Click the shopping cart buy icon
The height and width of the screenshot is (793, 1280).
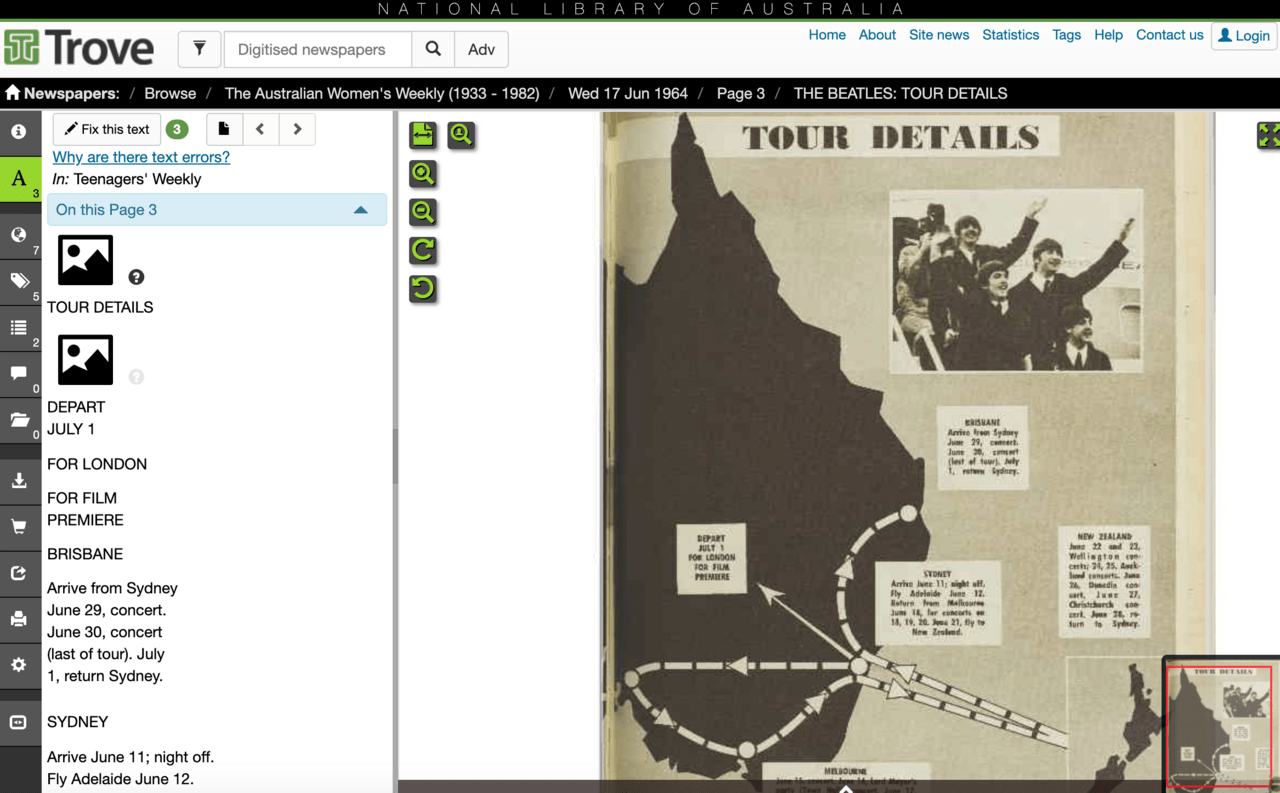19,527
